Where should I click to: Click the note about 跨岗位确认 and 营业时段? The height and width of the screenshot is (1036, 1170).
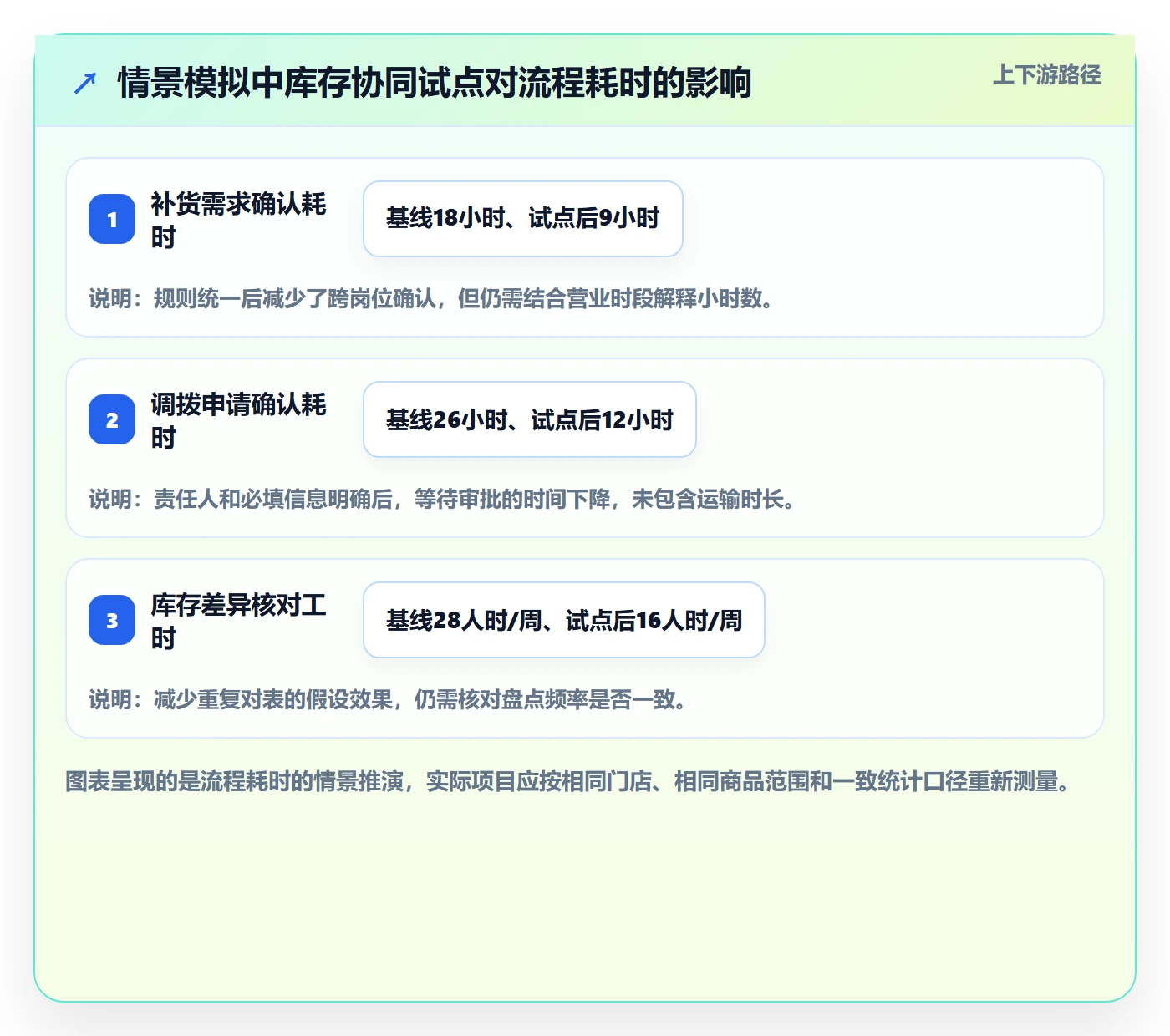click(x=433, y=298)
